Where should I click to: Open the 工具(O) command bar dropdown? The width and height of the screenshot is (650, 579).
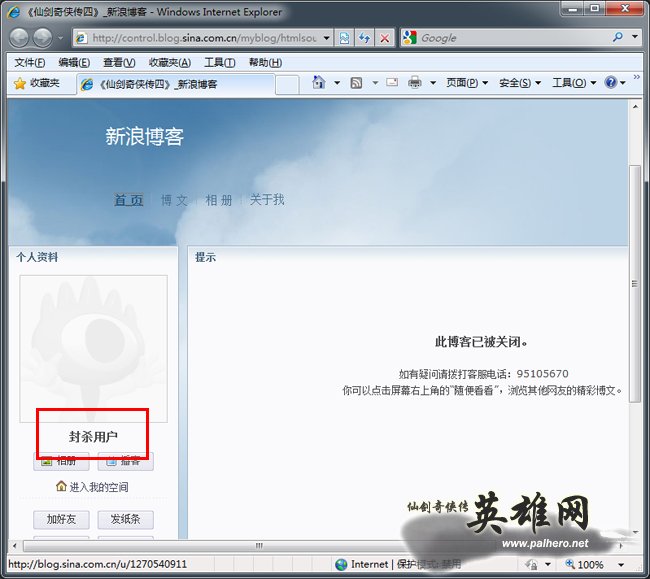coord(572,83)
